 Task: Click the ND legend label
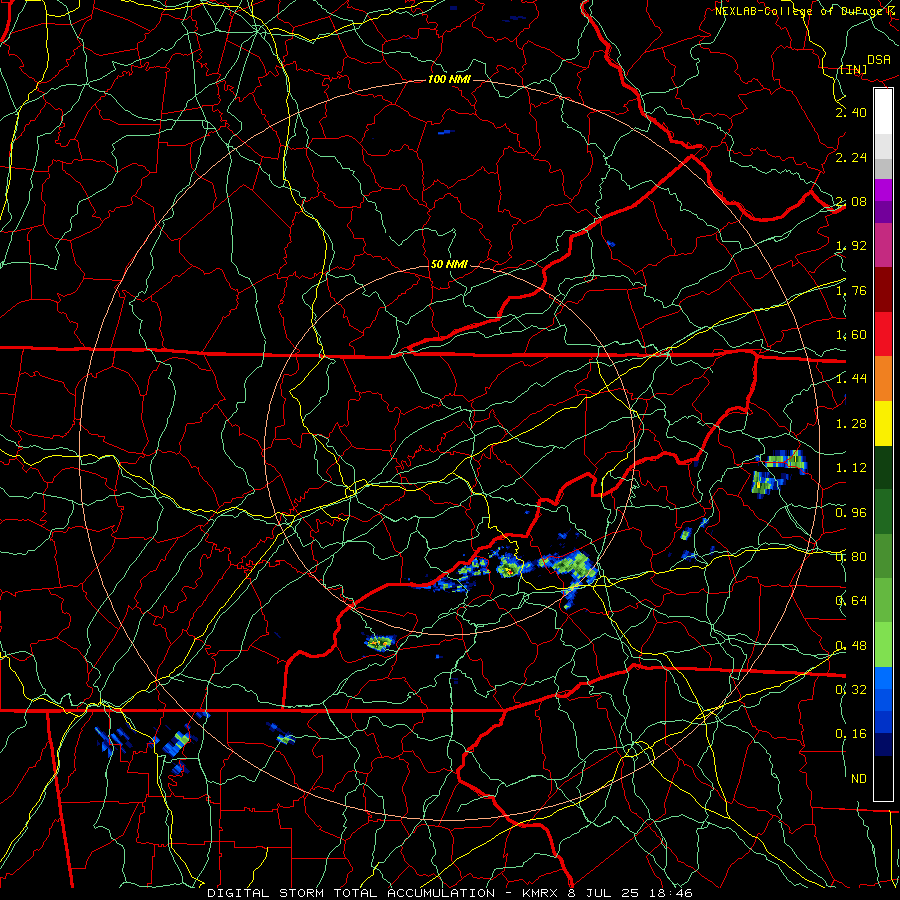[859, 779]
